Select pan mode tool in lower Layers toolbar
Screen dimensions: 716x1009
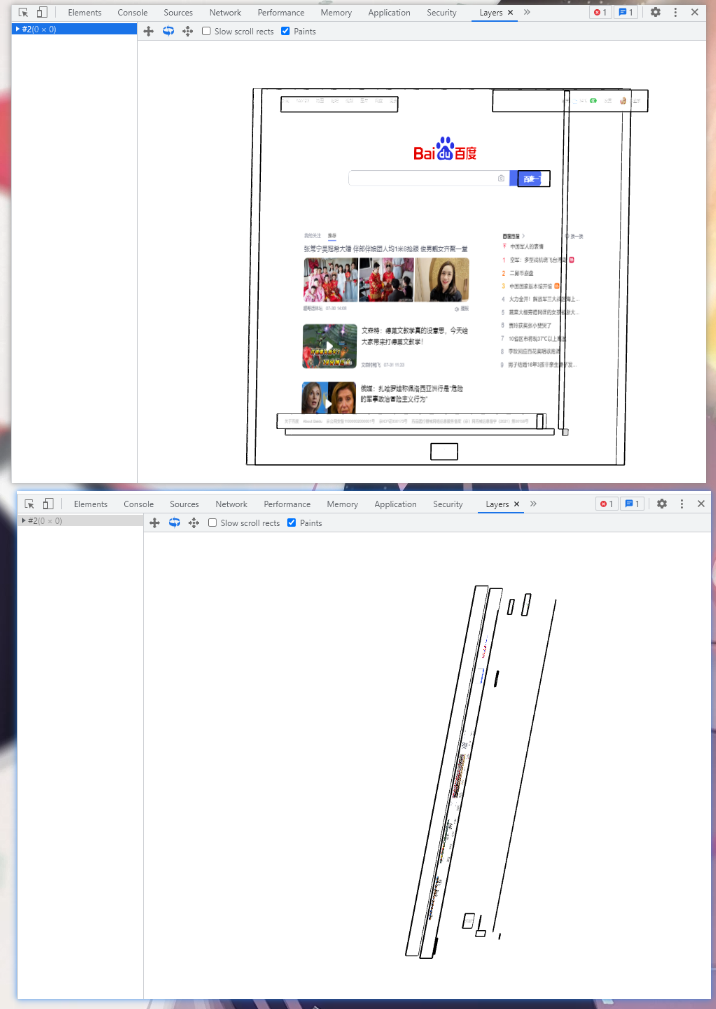(154, 523)
